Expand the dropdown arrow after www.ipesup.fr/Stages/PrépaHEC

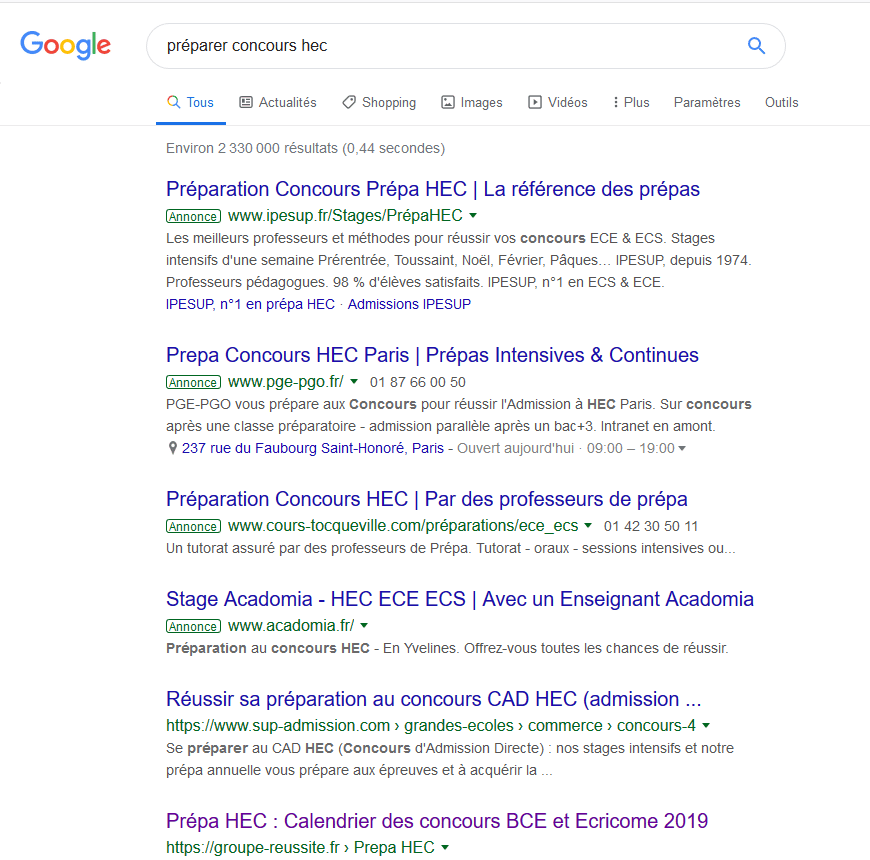click(x=473, y=215)
